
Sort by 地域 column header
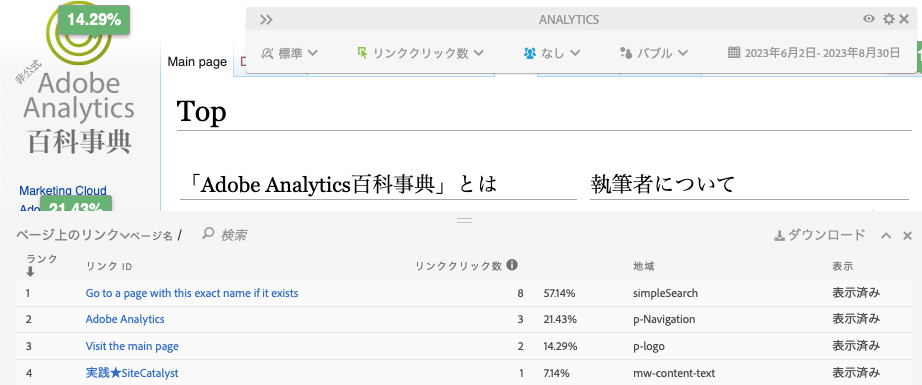tap(643, 266)
